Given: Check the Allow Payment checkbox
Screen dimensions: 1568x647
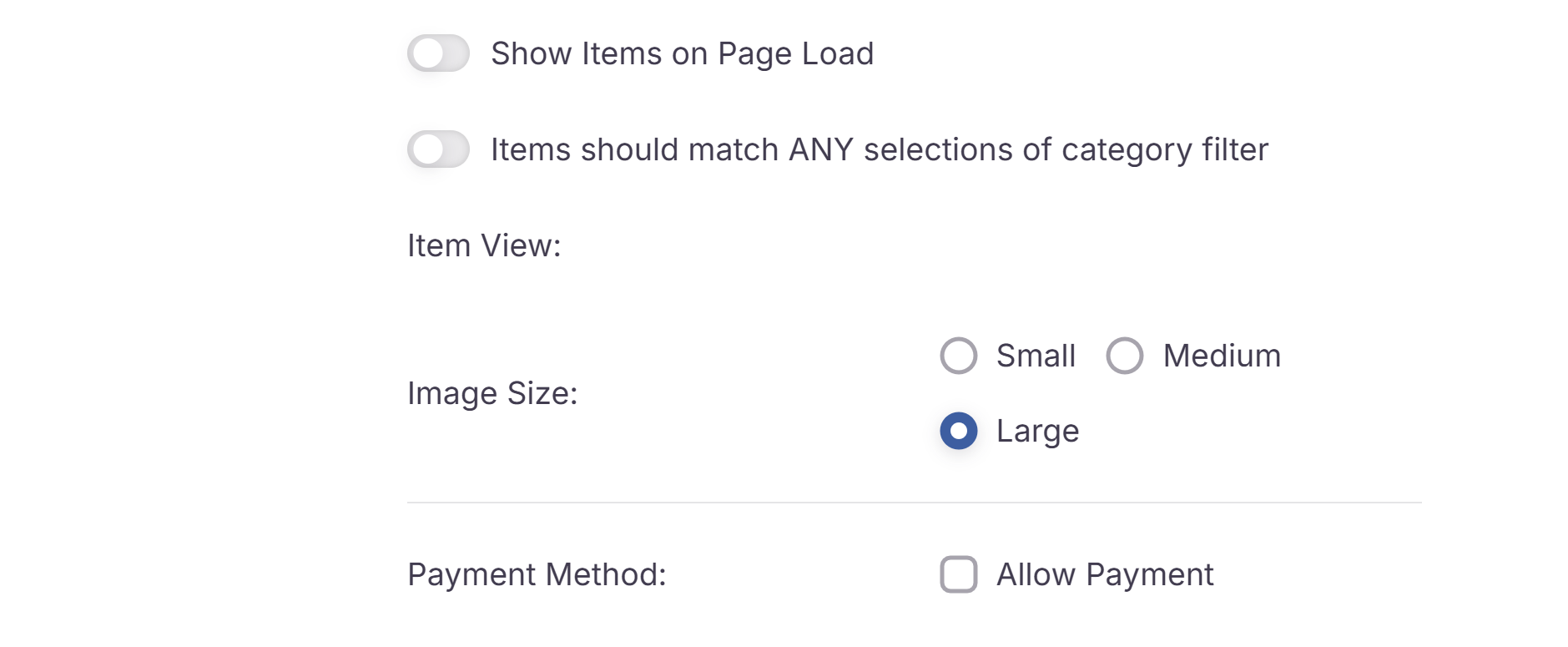Looking at the screenshot, I should coord(958,574).
